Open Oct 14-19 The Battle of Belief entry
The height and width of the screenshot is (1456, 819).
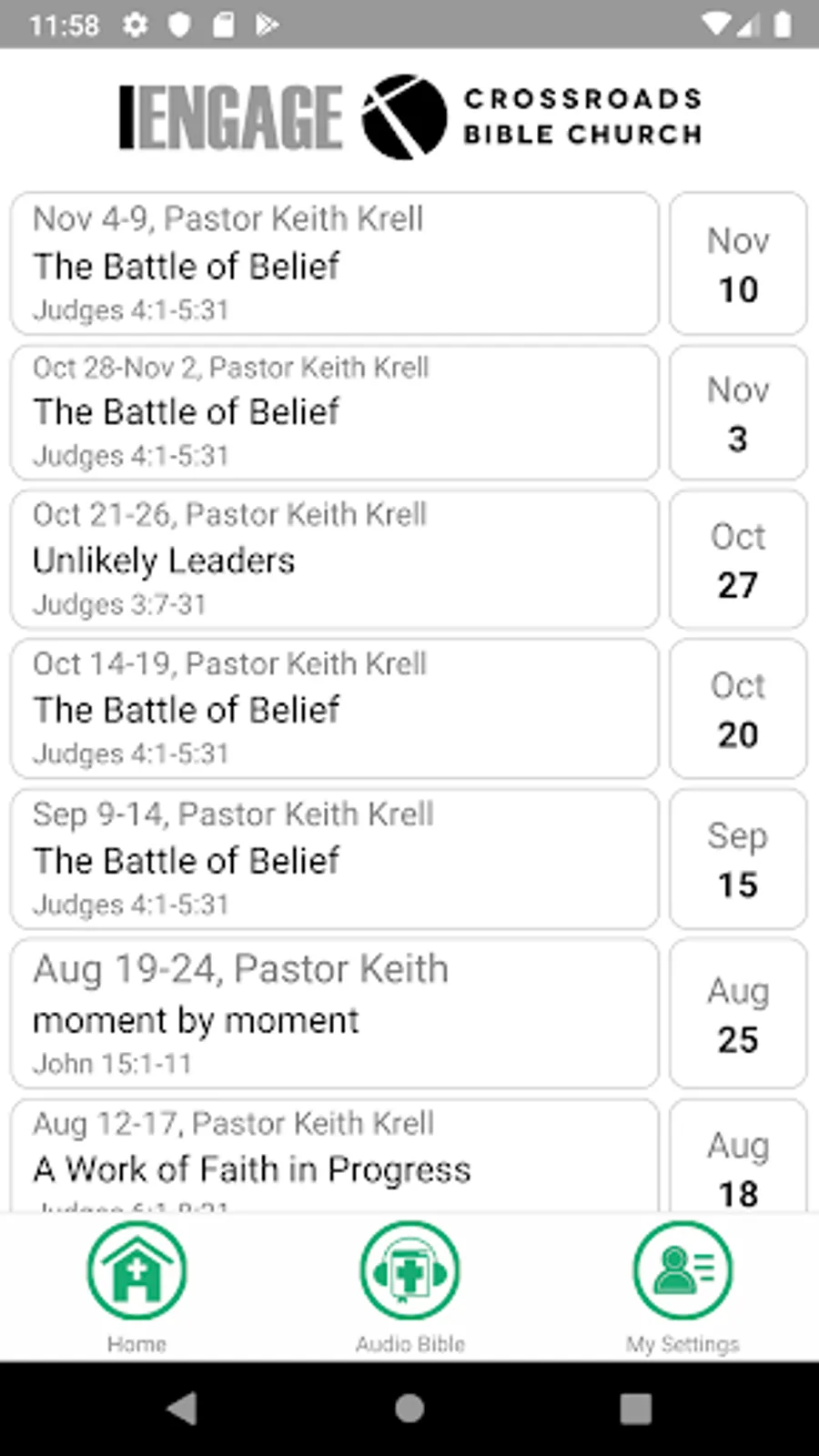pos(335,709)
